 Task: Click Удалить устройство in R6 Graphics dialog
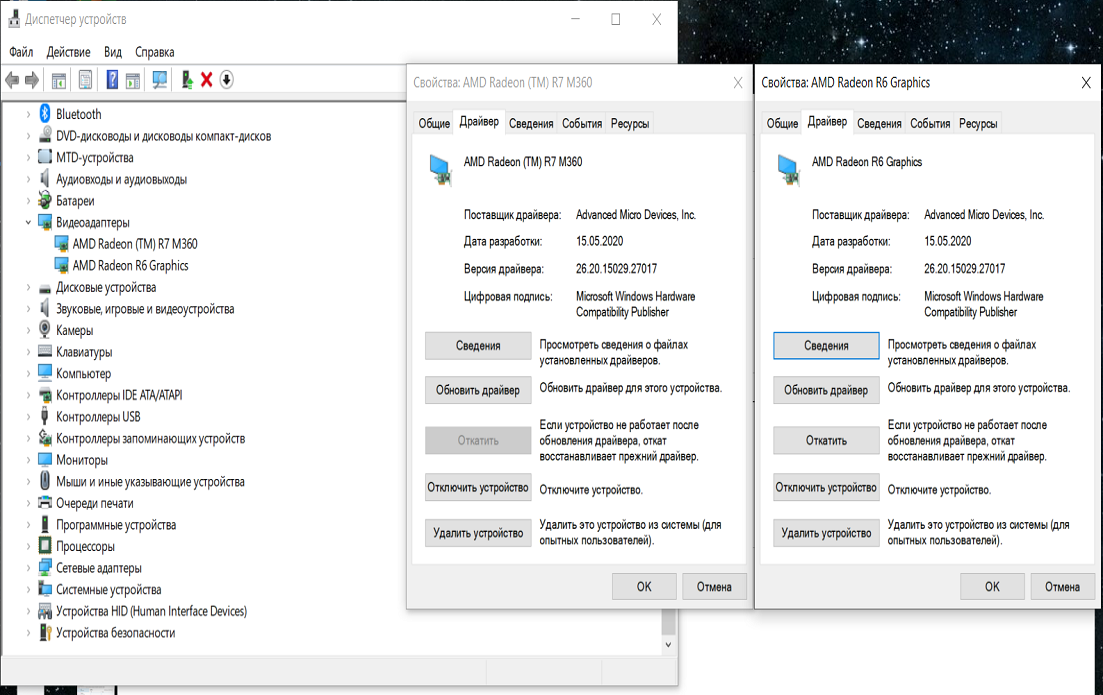(x=826, y=533)
